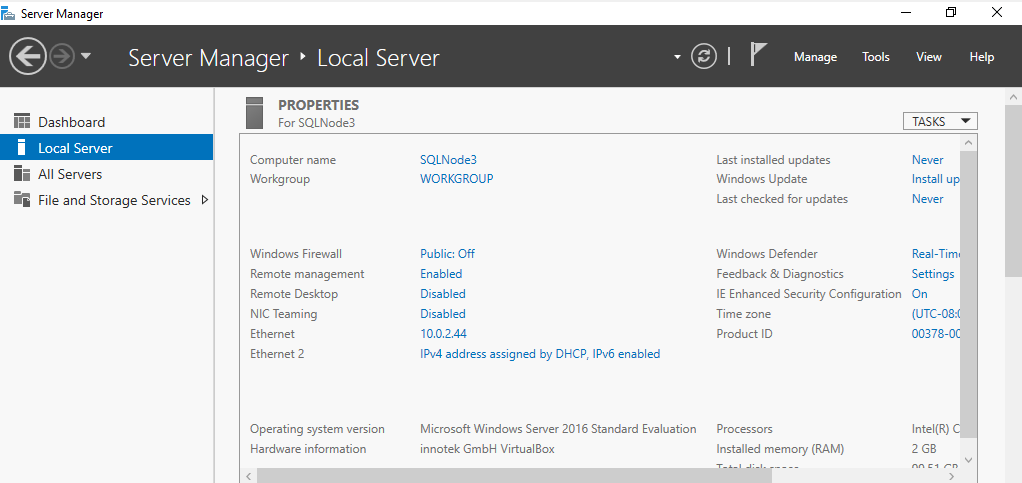Toggle Remote Desktop Disabled setting

[442, 294]
